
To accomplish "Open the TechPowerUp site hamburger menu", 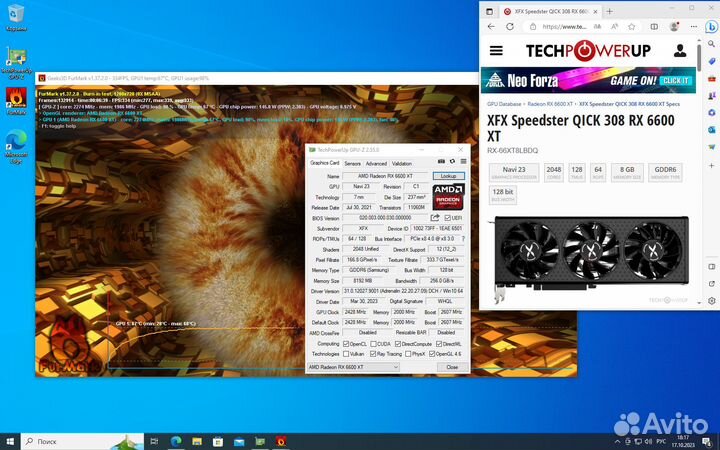I will (496, 51).
